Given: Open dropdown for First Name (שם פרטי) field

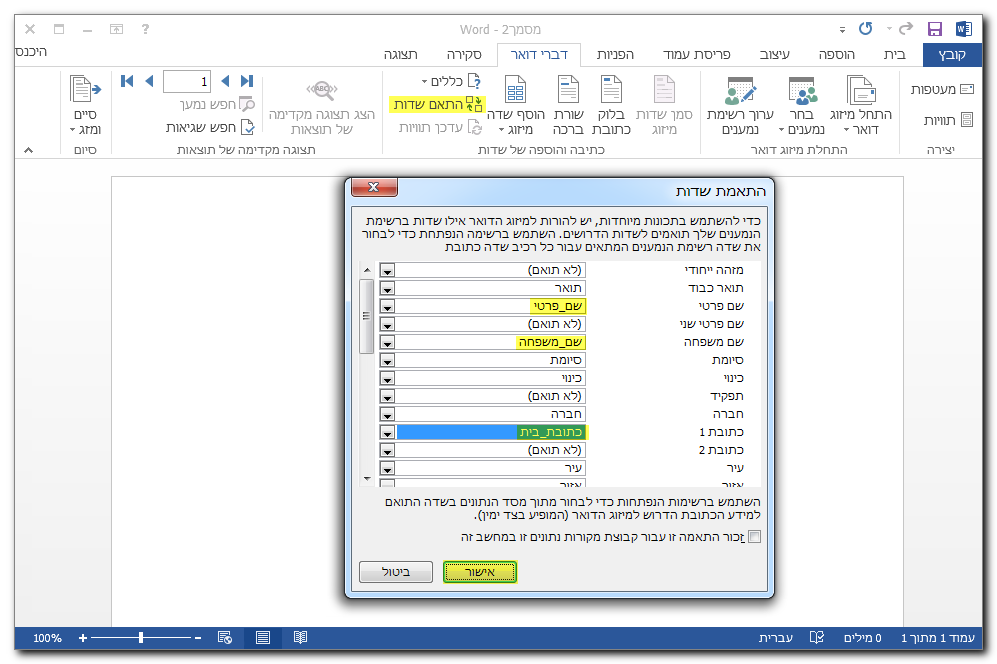Looking at the screenshot, I should click(388, 307).
